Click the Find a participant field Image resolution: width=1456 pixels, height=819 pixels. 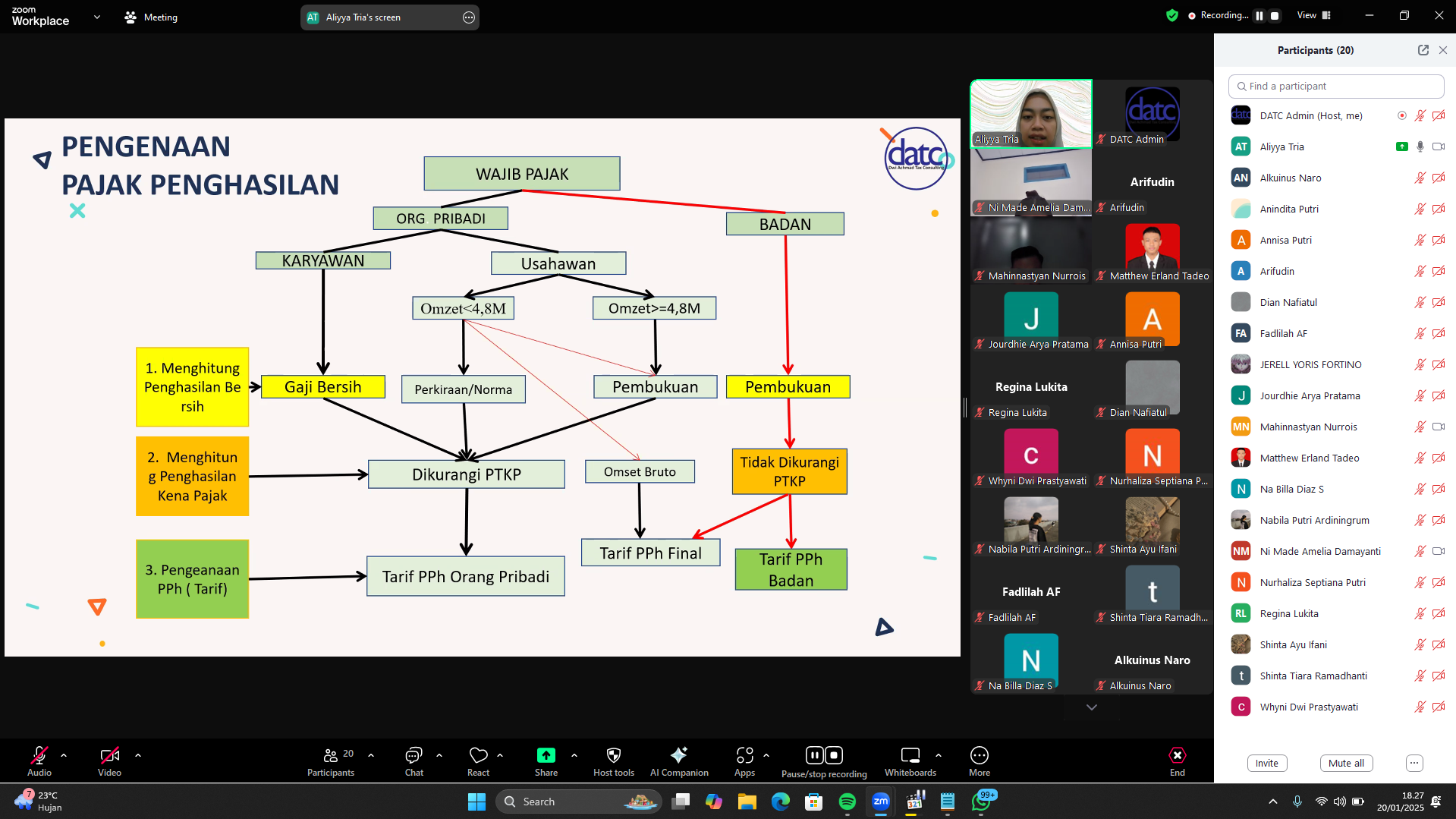(1335, 87)
